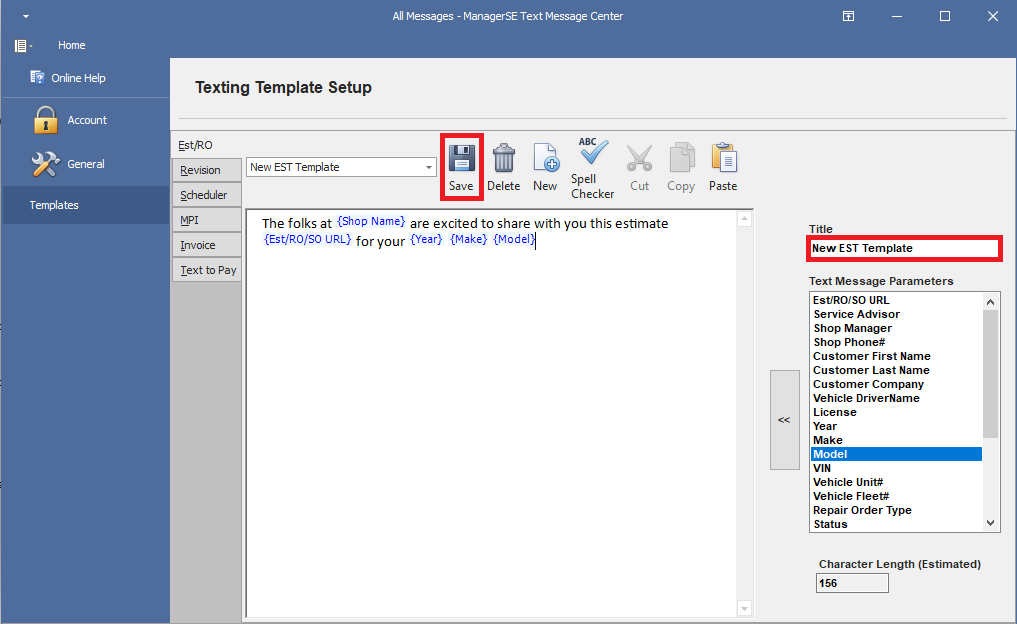Save the template with the Save icon
Screen dimensions: 1017x624
coord(461,167)
